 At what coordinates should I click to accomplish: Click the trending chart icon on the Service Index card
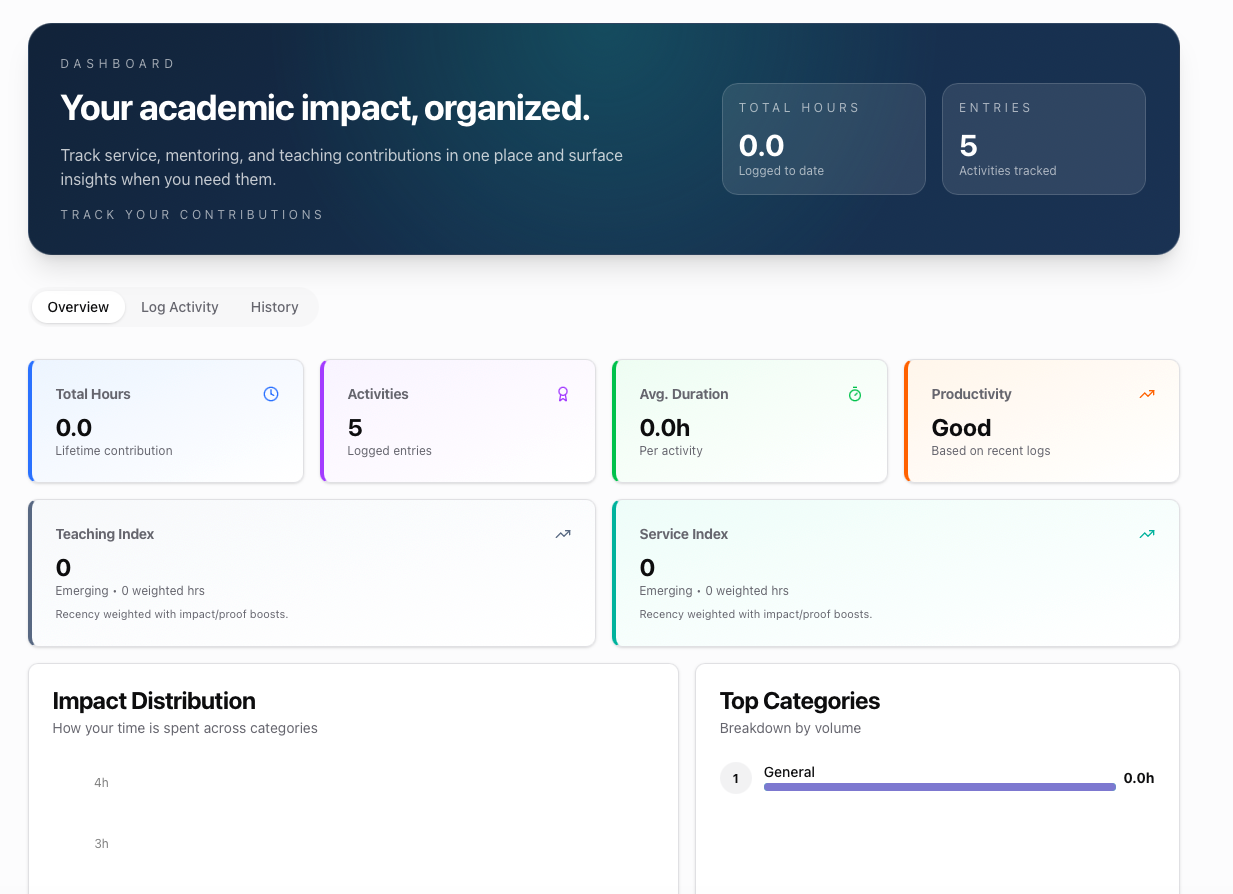(1146, 534)
